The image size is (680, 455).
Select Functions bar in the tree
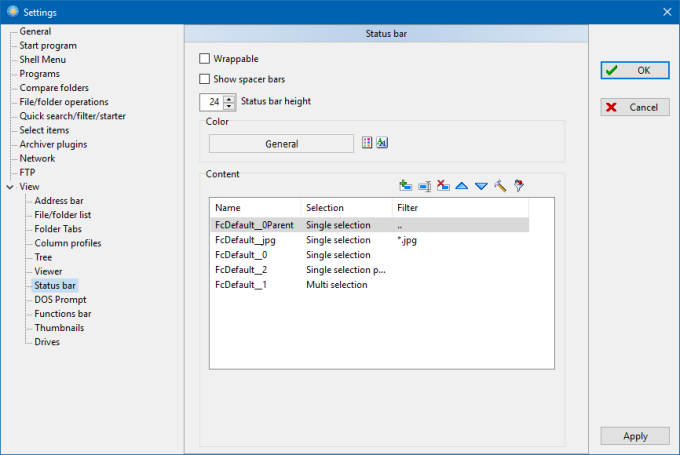coord(63,314)
